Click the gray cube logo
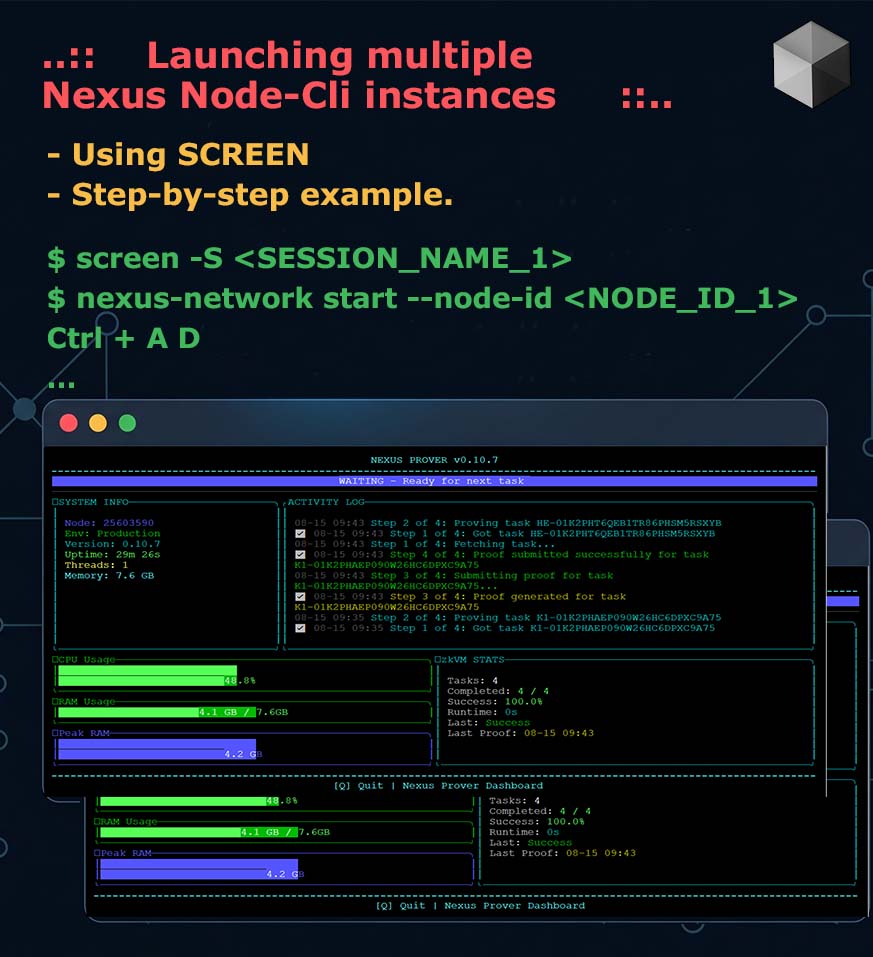The image size is (873, 957). [x=811, y=65]
